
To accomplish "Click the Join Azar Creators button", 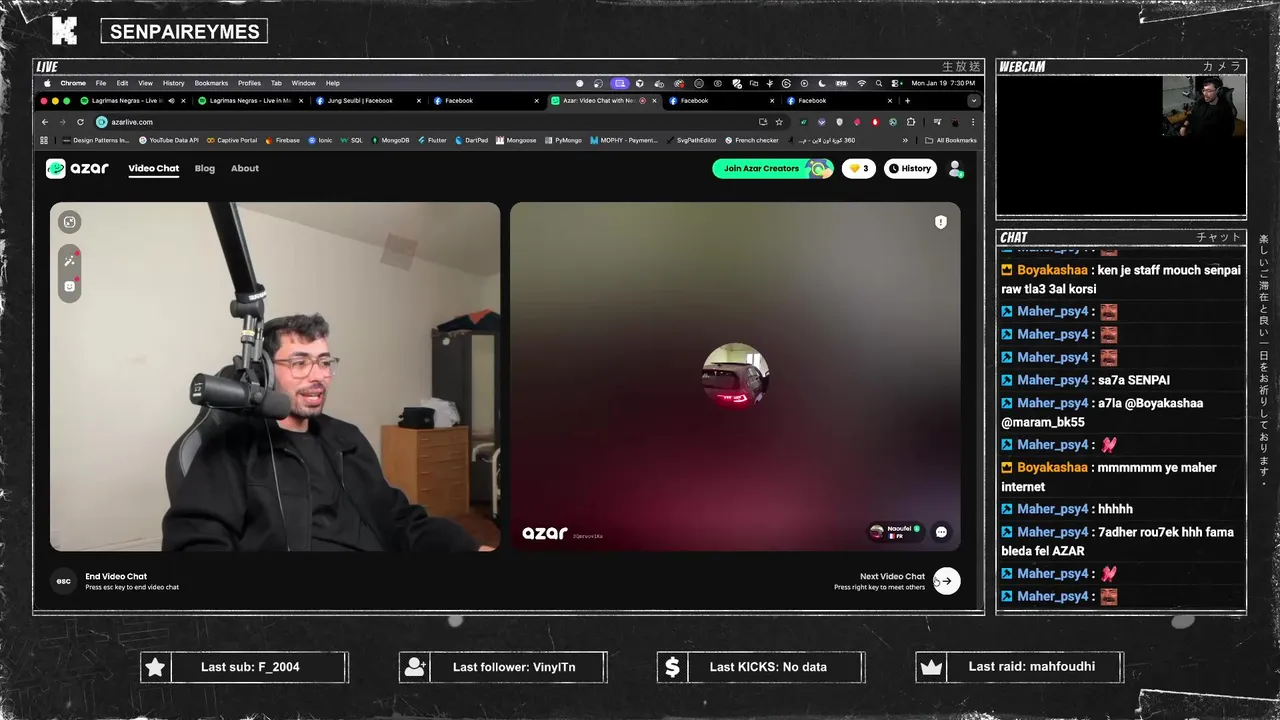I will 772,168.
